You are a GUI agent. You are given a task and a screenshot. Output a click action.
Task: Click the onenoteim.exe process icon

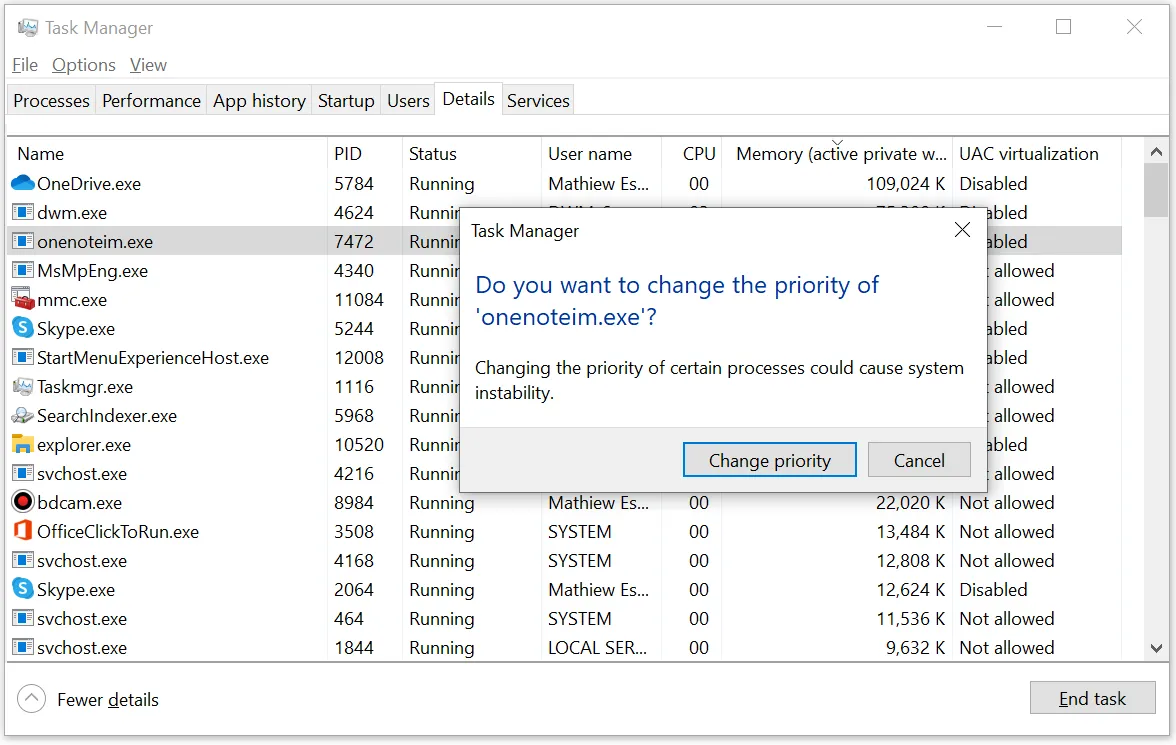pos(23,242)
